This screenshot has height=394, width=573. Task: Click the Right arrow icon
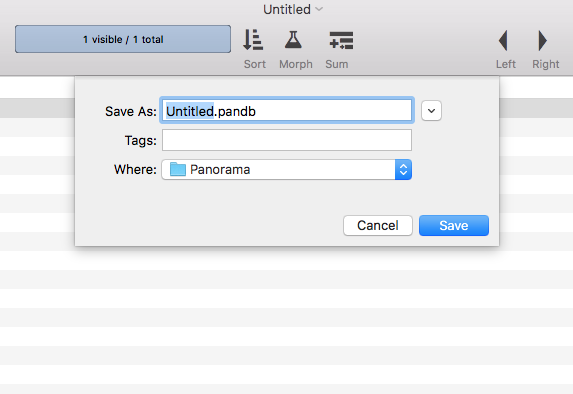543,40
